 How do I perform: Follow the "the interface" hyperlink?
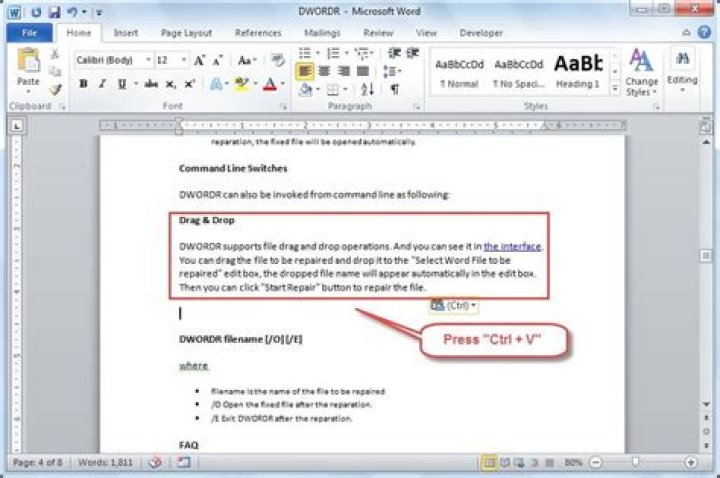[512, 246]
